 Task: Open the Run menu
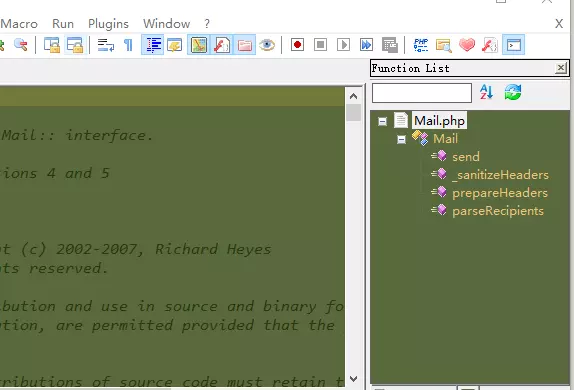(63, 24)
